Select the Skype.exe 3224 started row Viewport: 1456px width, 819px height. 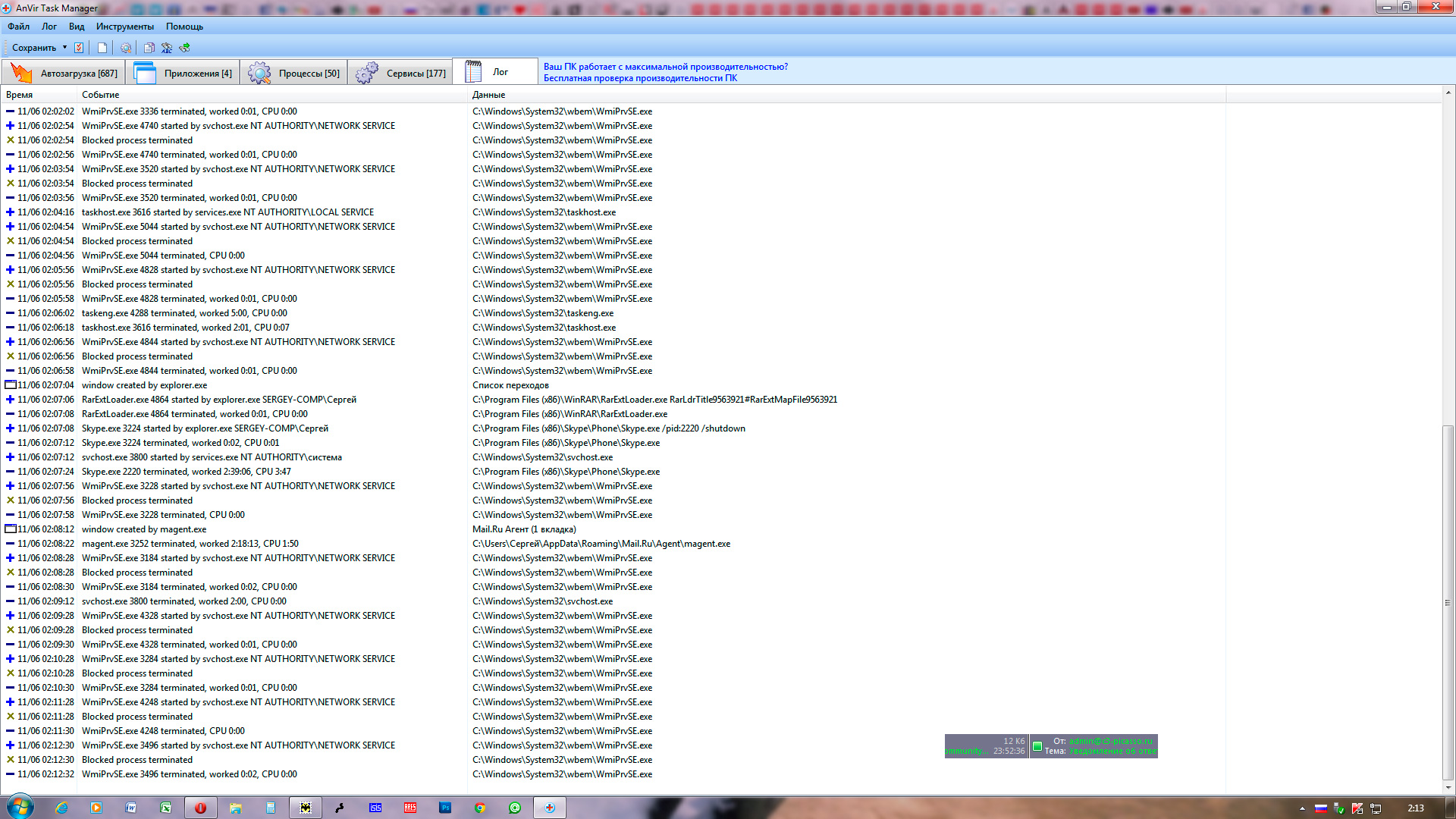point(613,428)
